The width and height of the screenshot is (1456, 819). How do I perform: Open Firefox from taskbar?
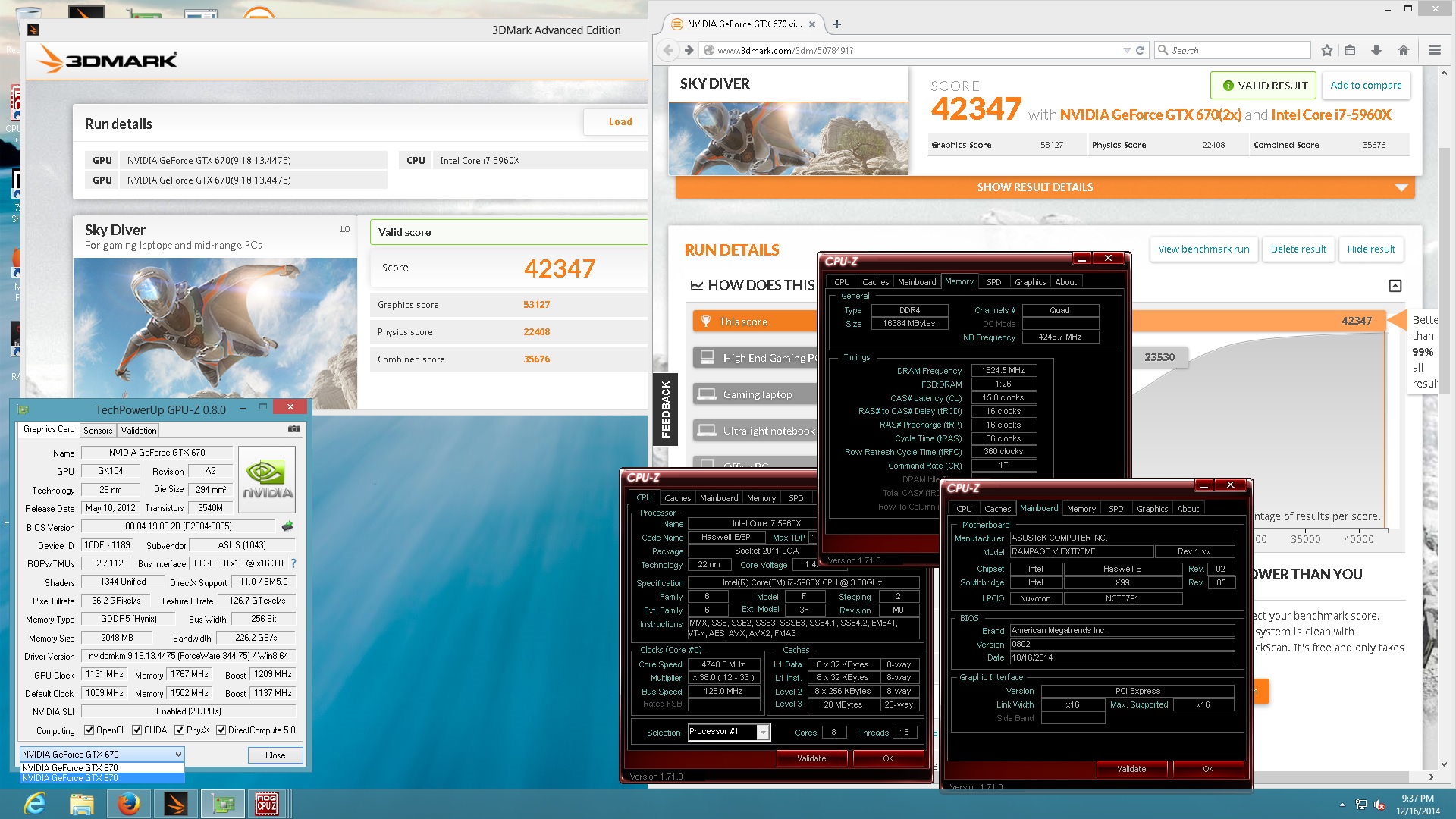[128, 803]
